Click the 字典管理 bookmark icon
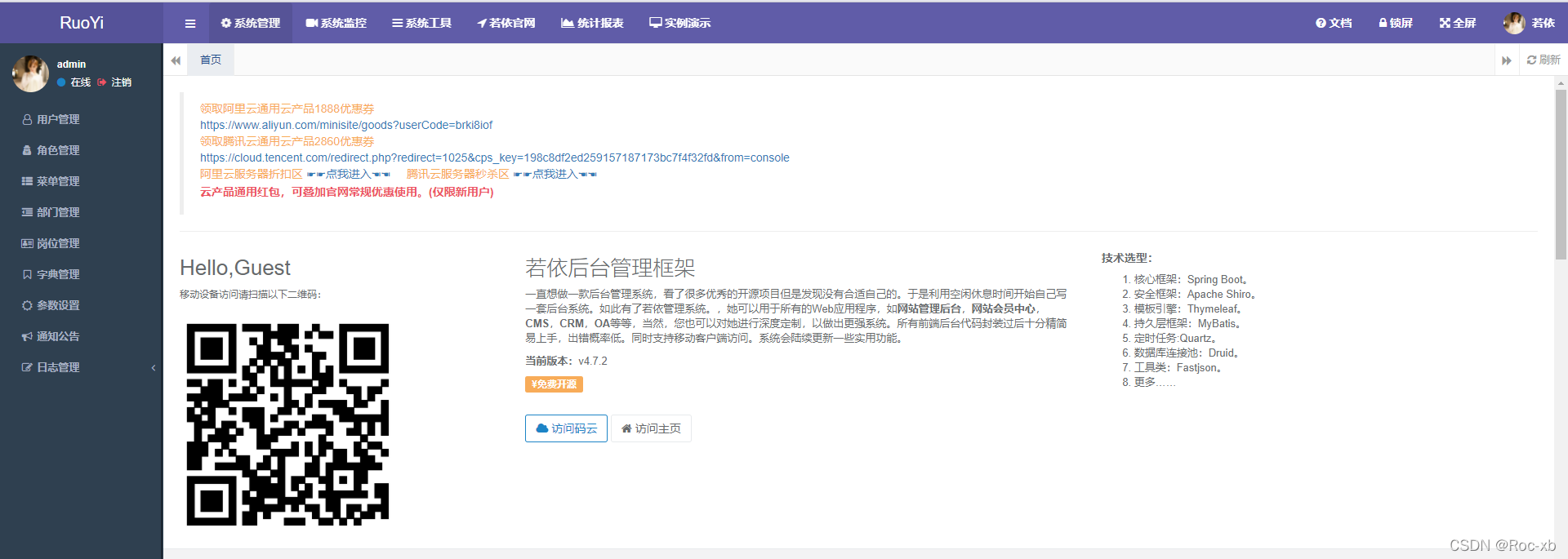This screenshot has height=559, width=1568. 27,274
